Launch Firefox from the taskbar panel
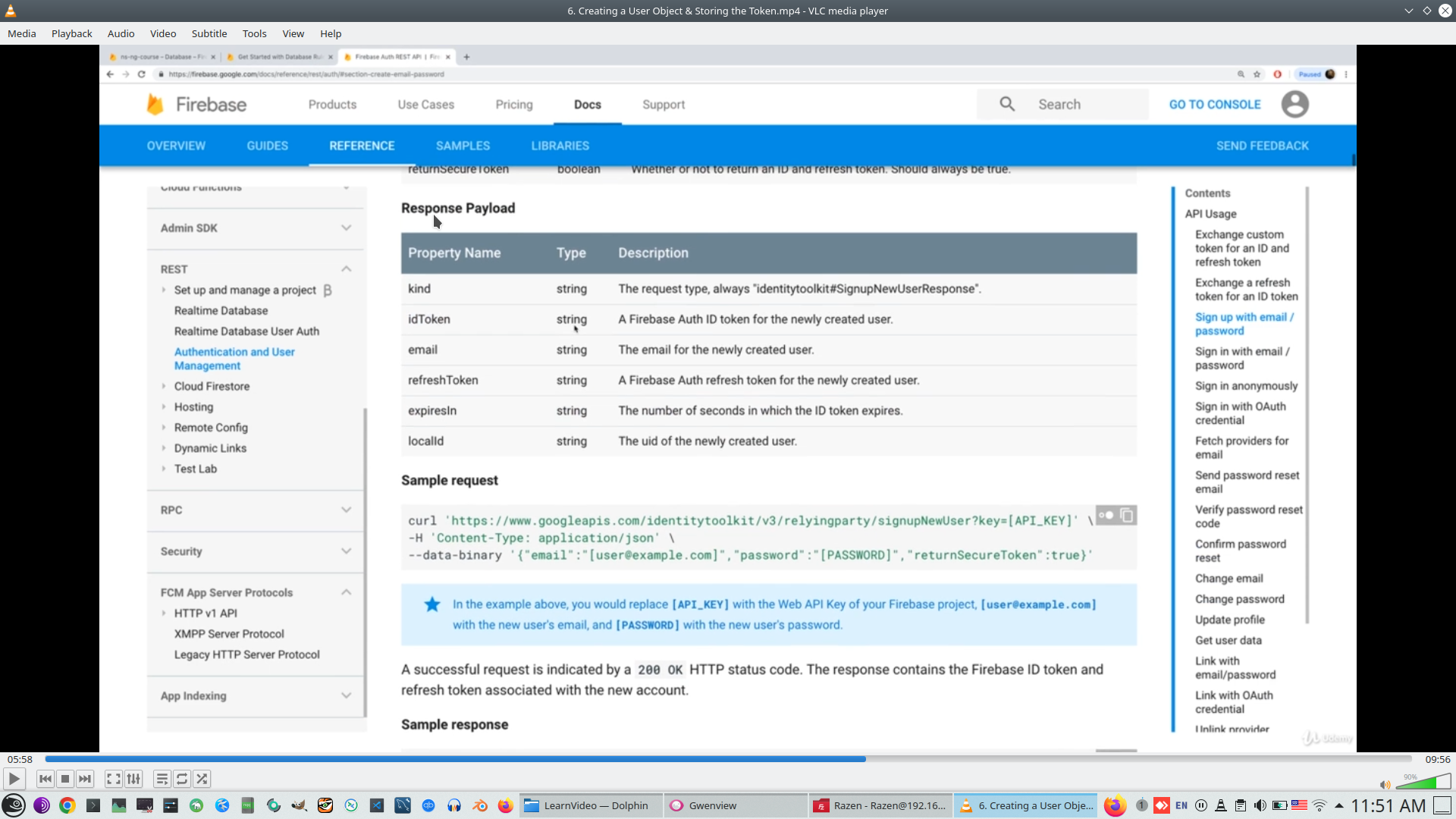Screen dimensions: 1456x819 [506, 805]
